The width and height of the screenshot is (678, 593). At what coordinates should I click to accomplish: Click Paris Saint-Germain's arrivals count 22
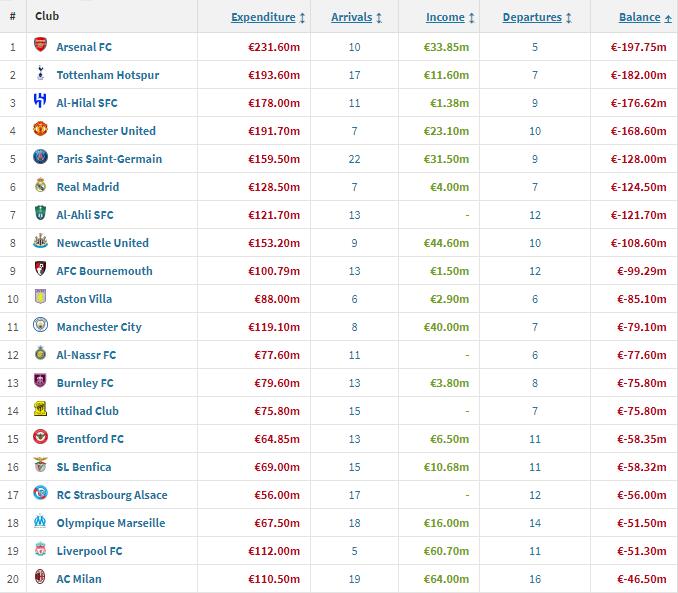(354, 159)
